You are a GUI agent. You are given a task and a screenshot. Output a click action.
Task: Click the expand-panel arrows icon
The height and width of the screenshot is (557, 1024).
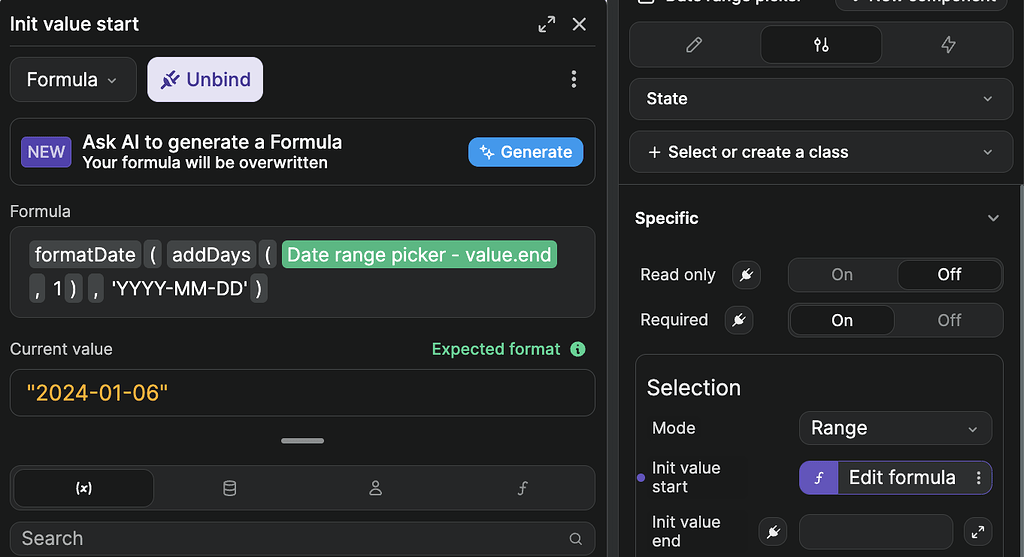click(x=547, y=25)
